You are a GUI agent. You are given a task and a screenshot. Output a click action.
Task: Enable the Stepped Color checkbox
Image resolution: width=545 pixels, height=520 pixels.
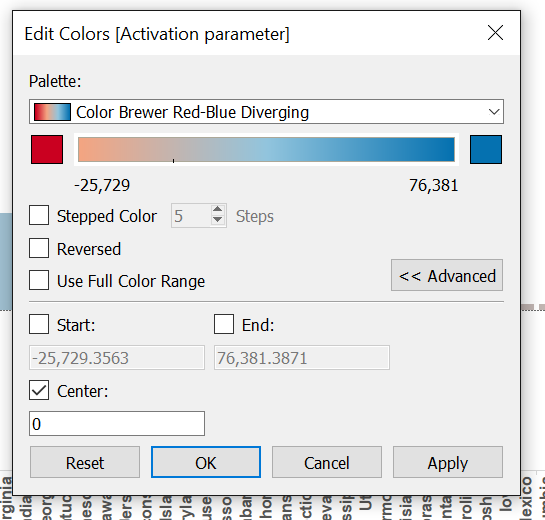point(39,215)
